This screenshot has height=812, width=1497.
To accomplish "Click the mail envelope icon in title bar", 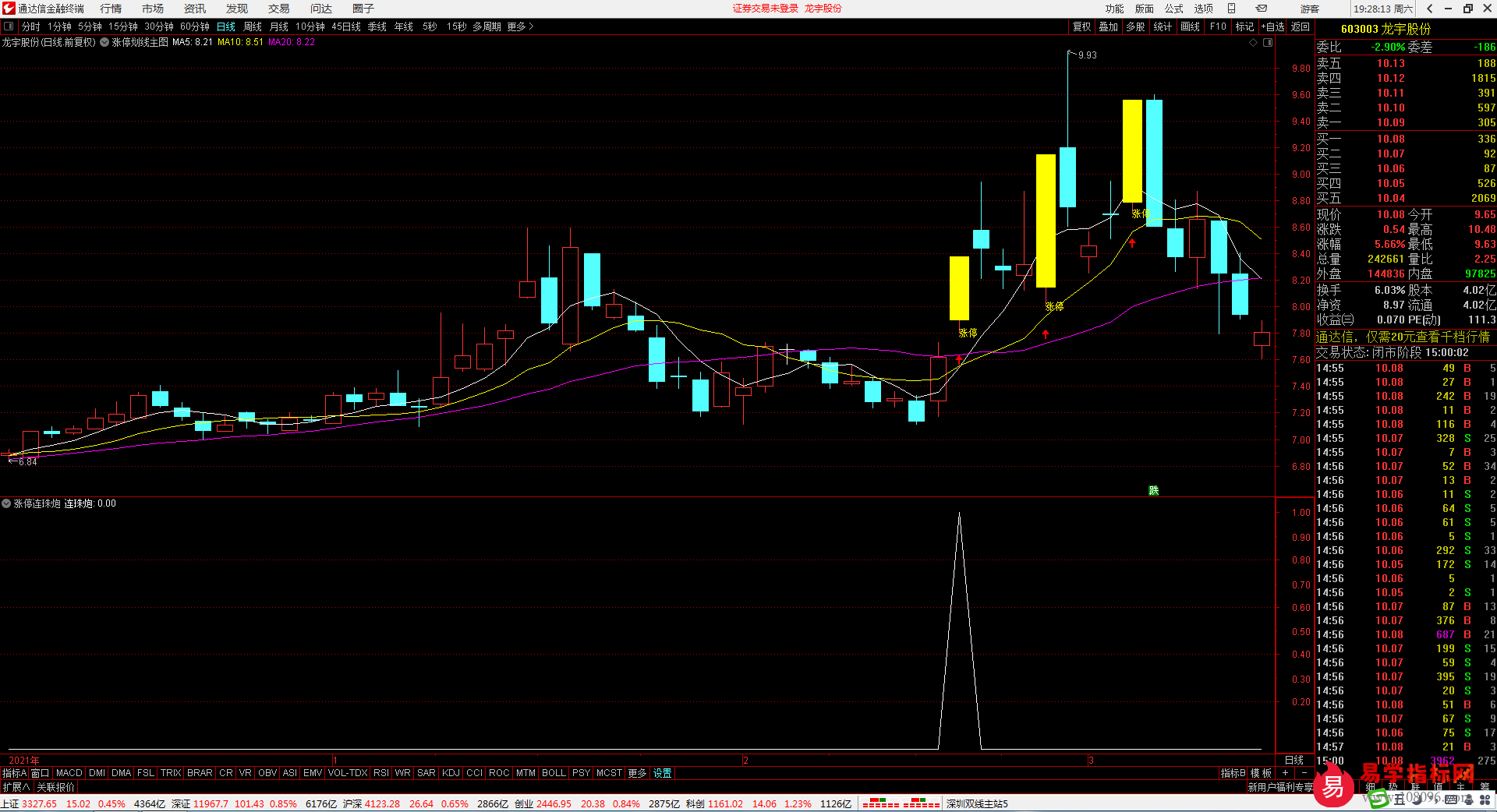I will tap(1261, 9).
